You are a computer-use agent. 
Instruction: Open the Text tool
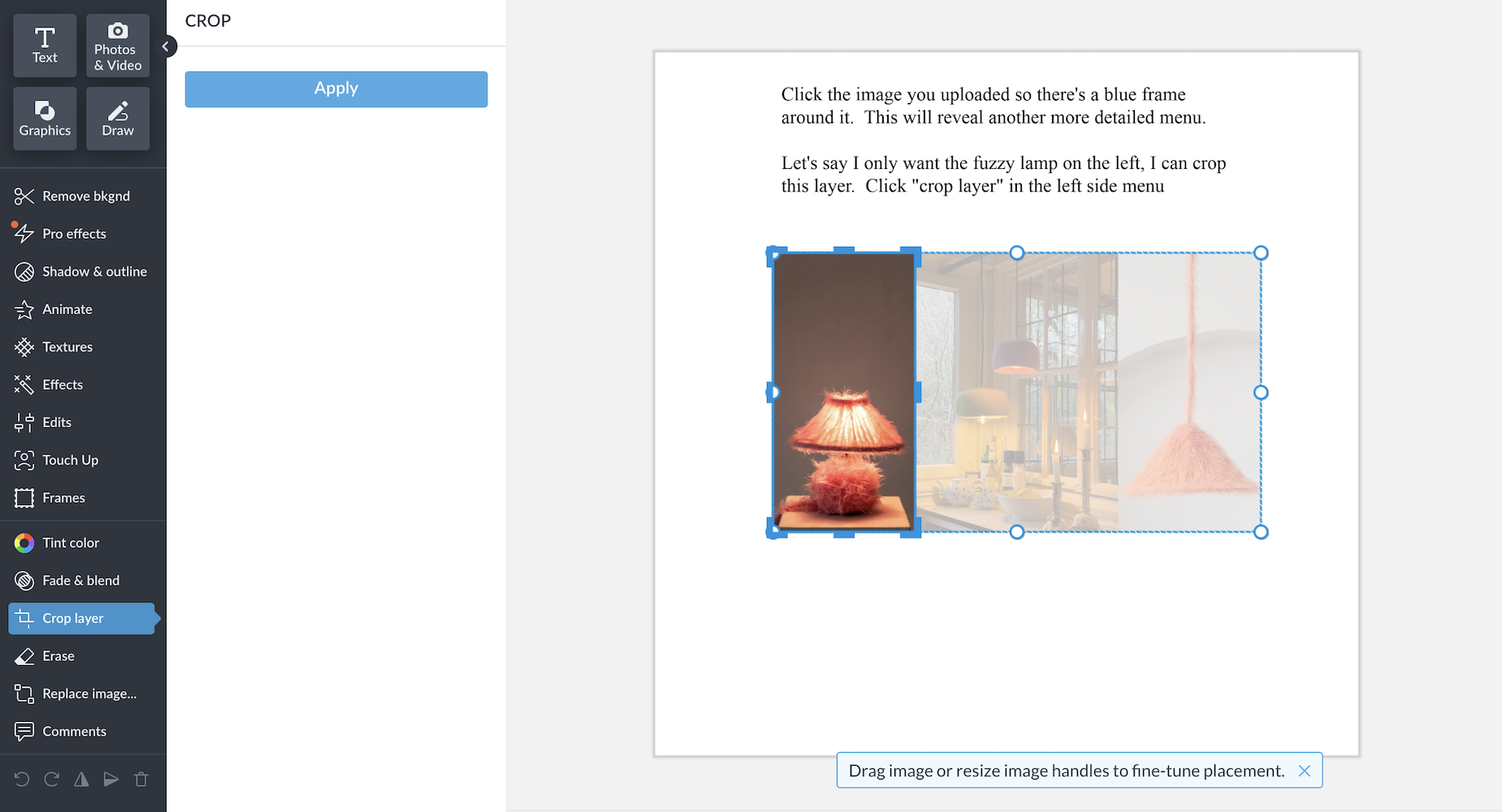click(x=45, y=45)
